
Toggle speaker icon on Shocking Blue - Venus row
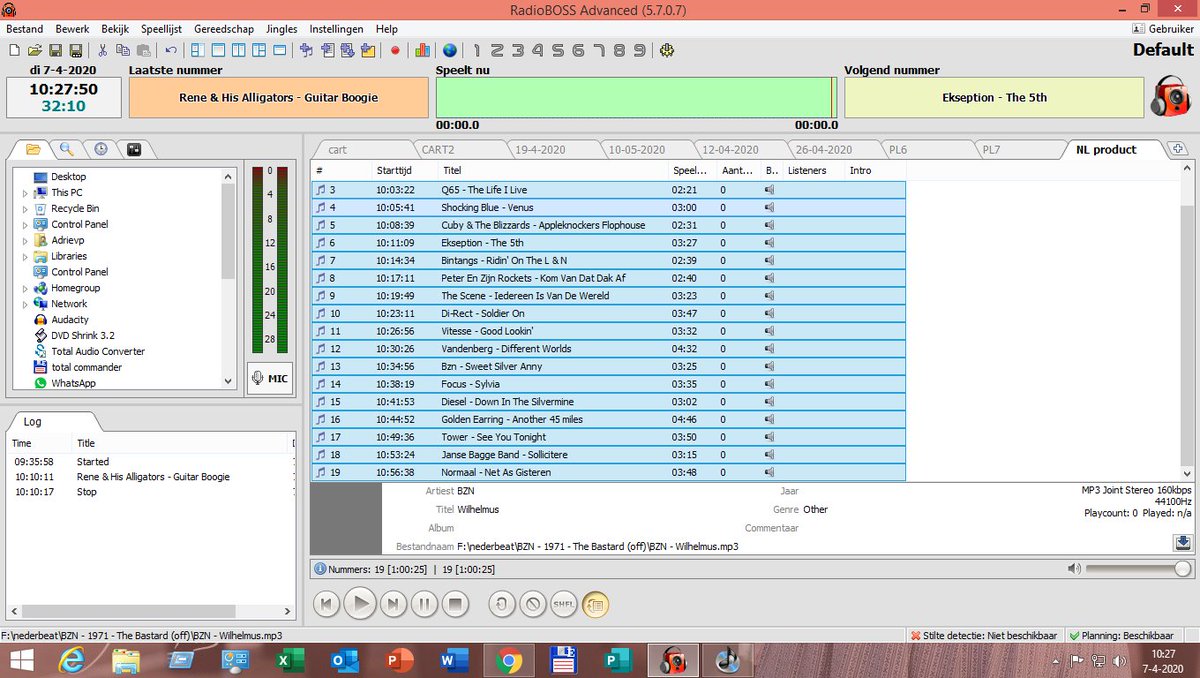(770, 207)
